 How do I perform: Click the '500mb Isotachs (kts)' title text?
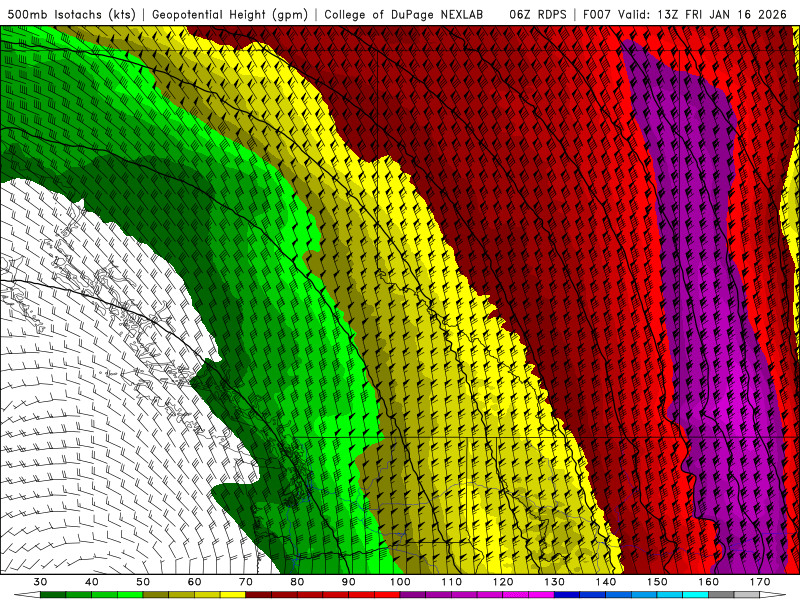(x=72, y=15)
